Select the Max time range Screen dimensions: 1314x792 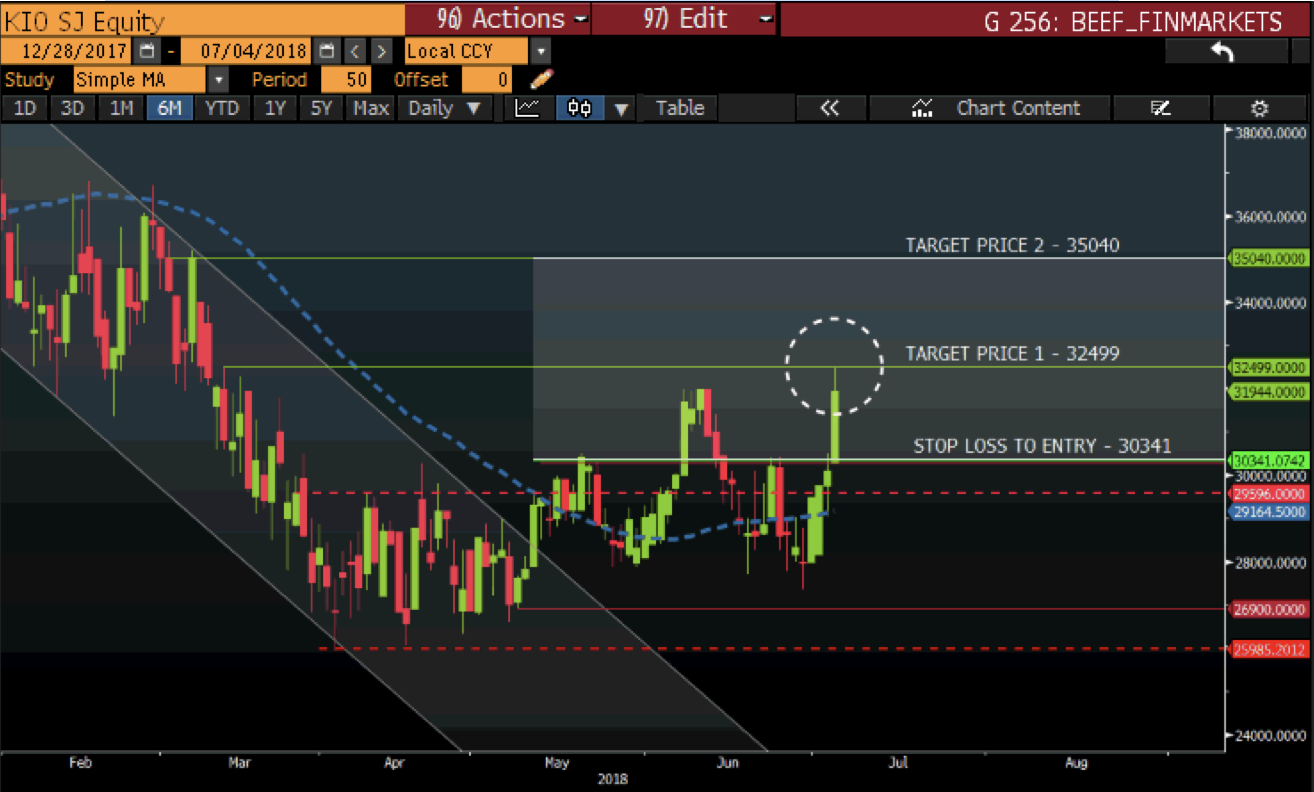[x=370, y=108]
